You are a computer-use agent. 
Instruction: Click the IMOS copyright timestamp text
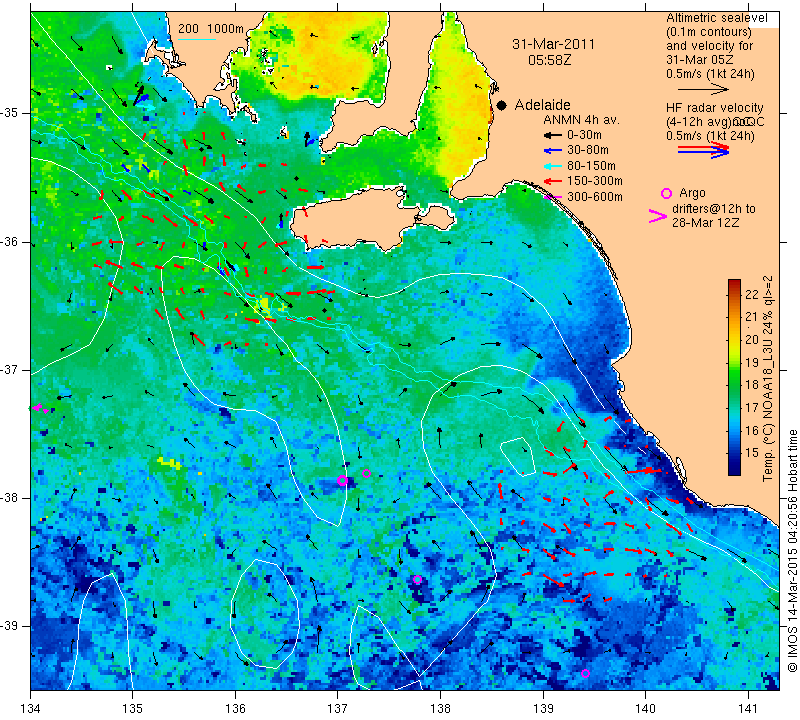point(792,551)
